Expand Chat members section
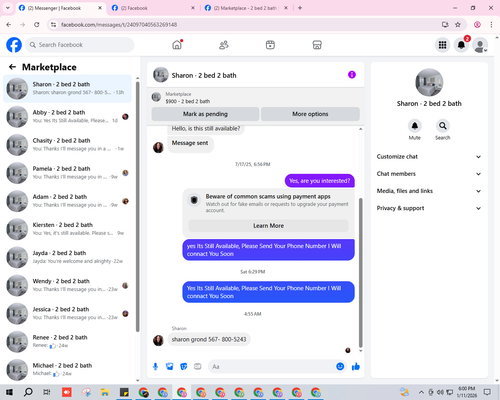Image resolution: width=500 pixels, height=400 pixels. tap(429, 174)
